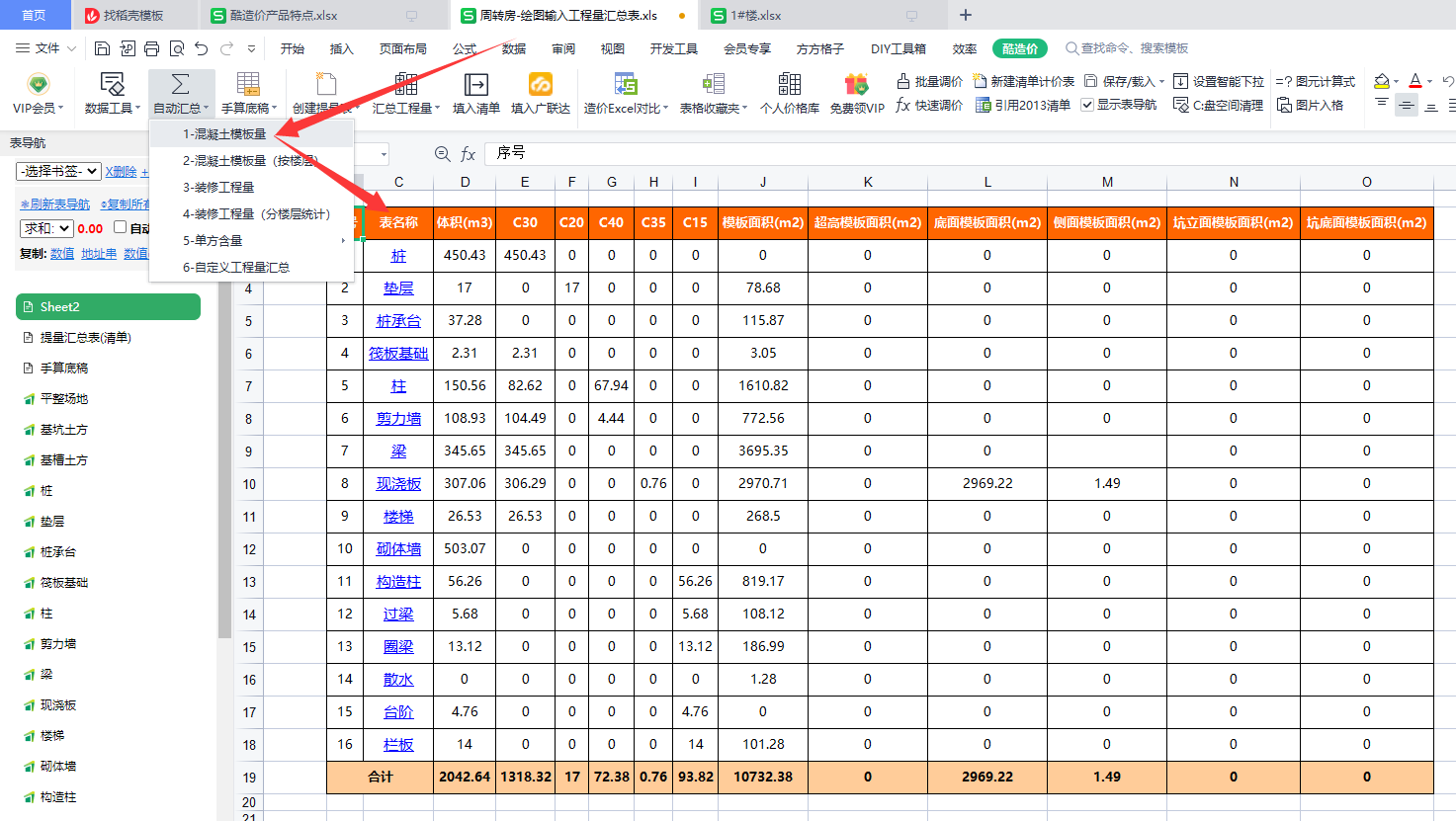Open 酷造价产品特点.xlsx document tab
This screenshot has width=1456, height=821.
[325, 15]
